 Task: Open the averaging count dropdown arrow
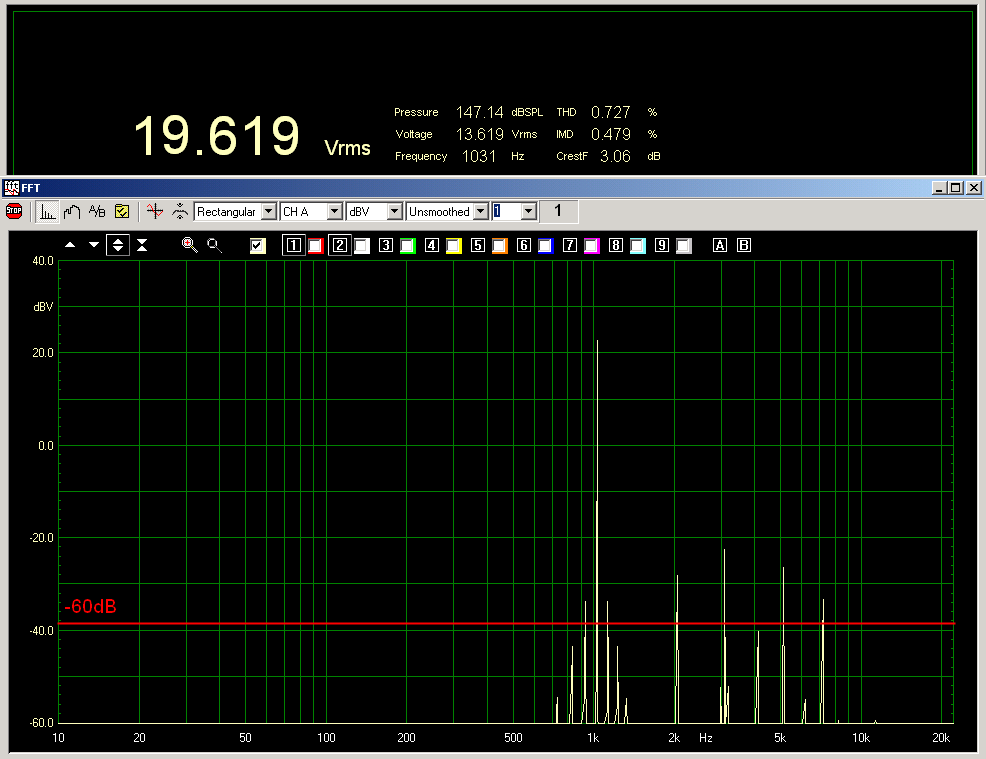pyautogui.click(x=529, y=212)
